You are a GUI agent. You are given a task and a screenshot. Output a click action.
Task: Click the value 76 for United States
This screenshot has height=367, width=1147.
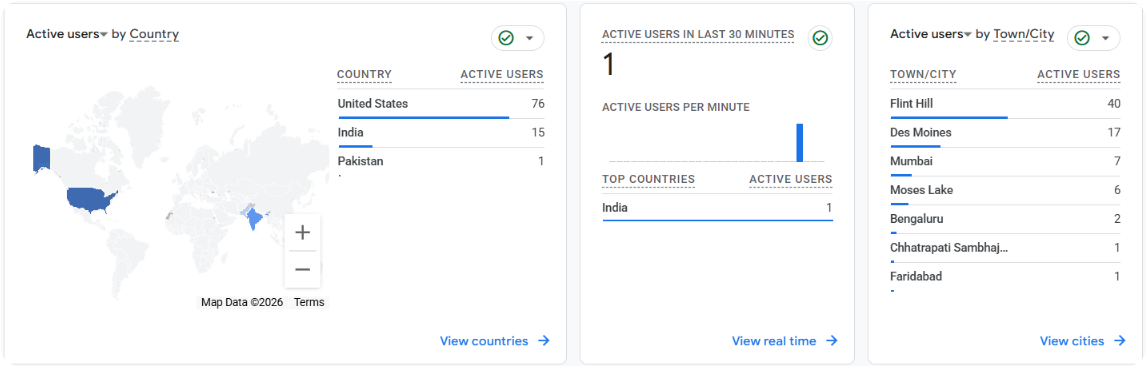[538, 104]
